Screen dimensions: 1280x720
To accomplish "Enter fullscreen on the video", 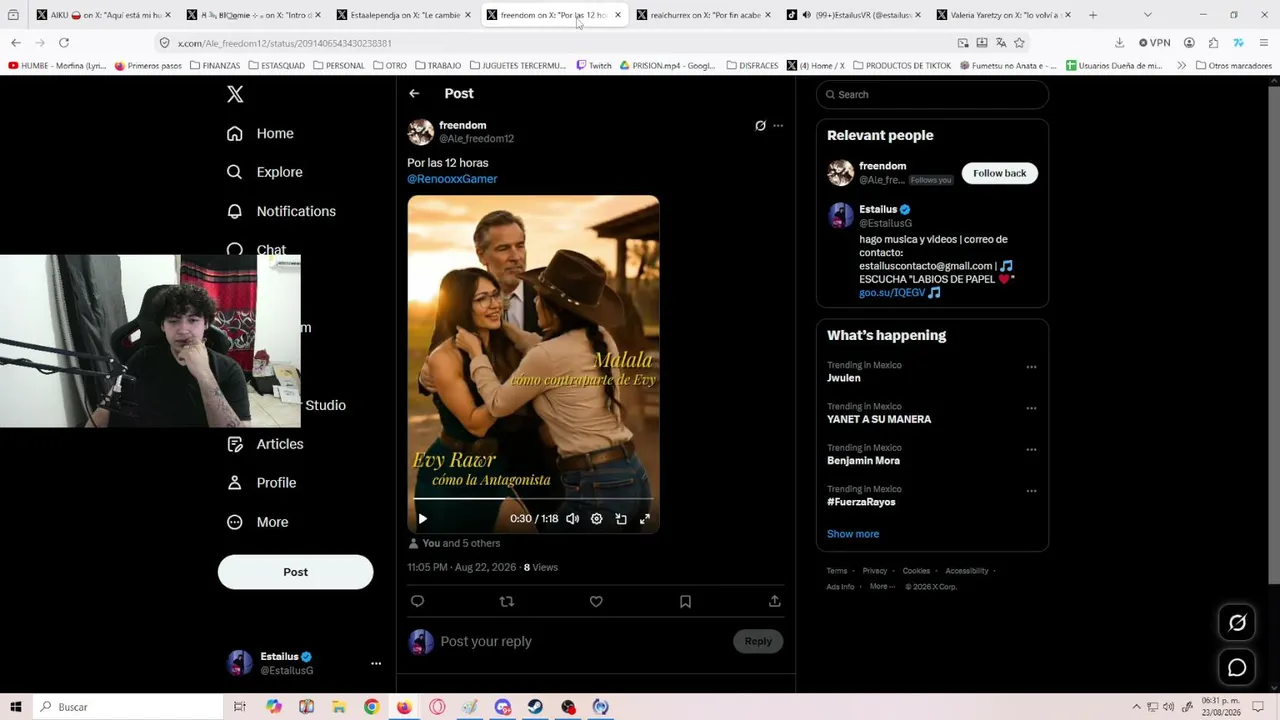I will pos(645,519).
